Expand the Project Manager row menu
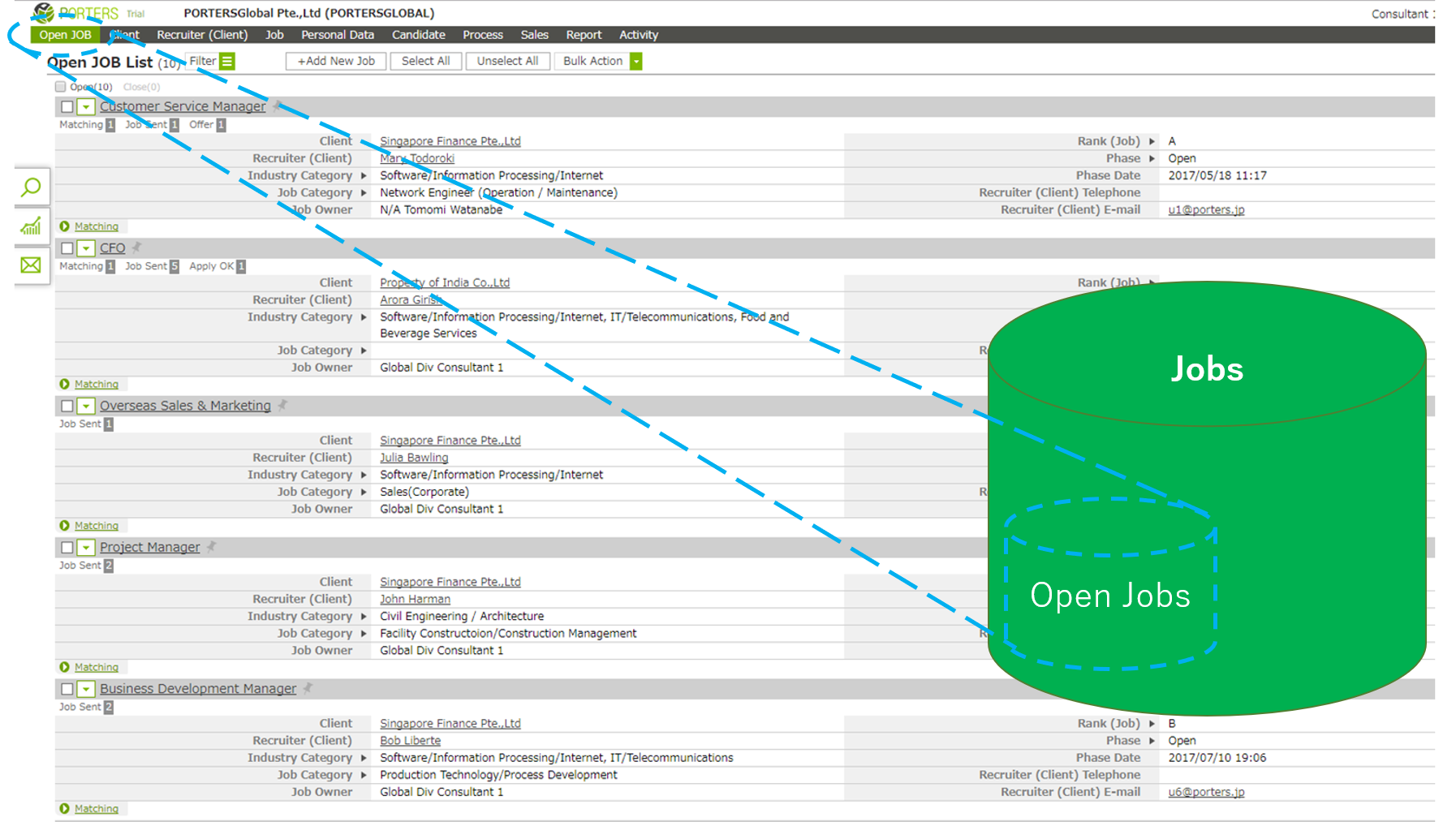Image resolution: width=1456 pixels, height=822 pixels. point(86,548)
